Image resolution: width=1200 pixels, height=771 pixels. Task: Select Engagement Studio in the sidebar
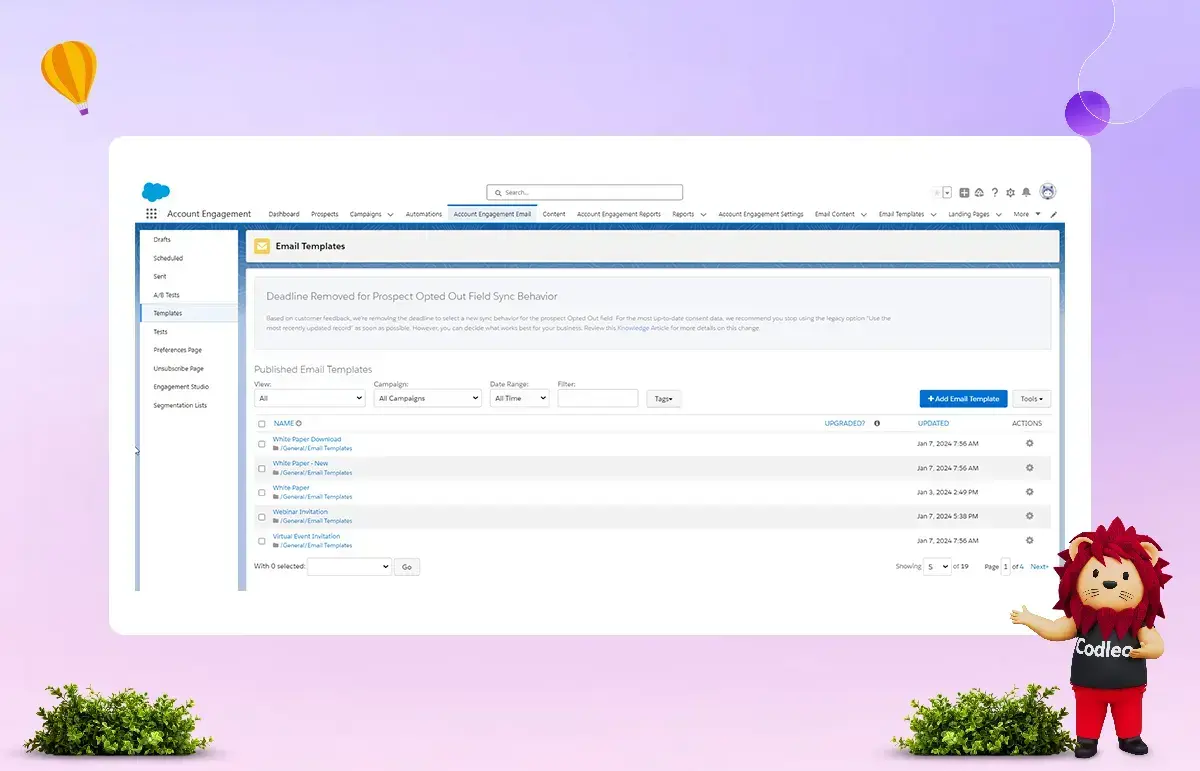[181, 387]
